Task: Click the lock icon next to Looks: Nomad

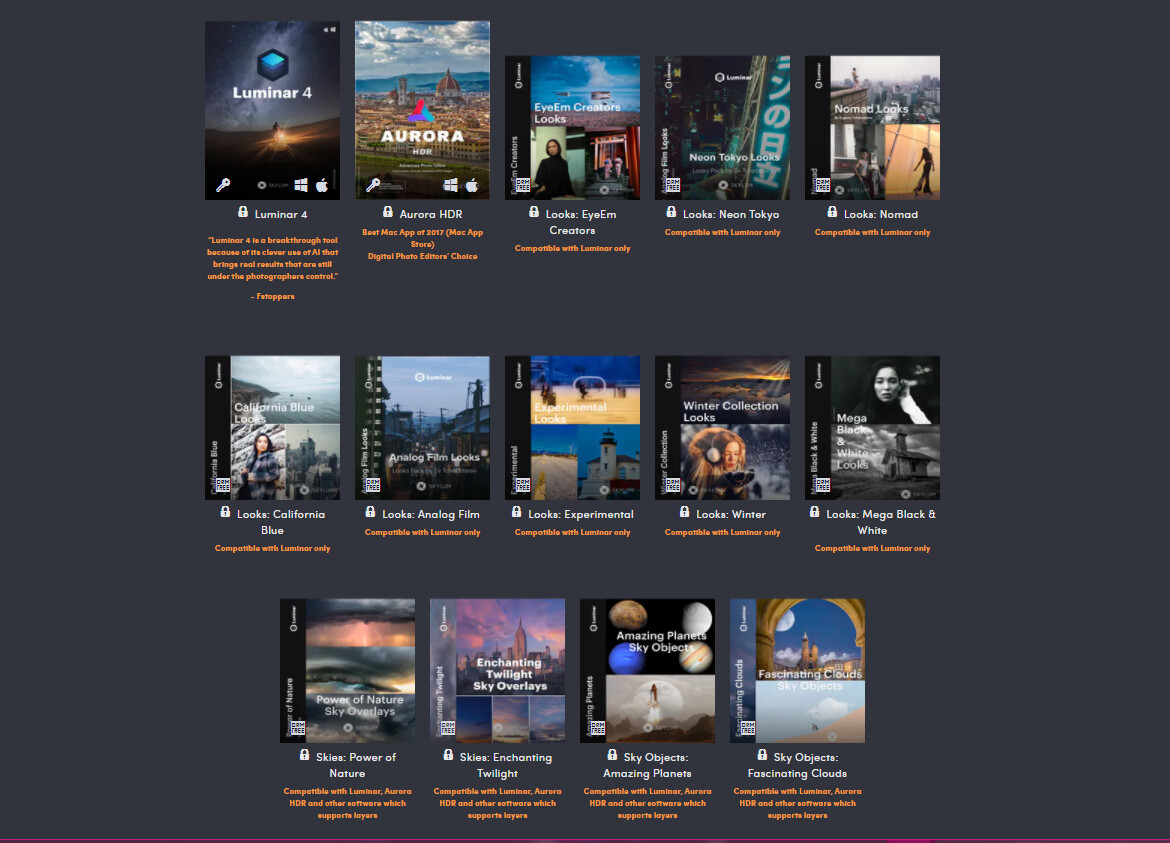Action: (833, 212)
